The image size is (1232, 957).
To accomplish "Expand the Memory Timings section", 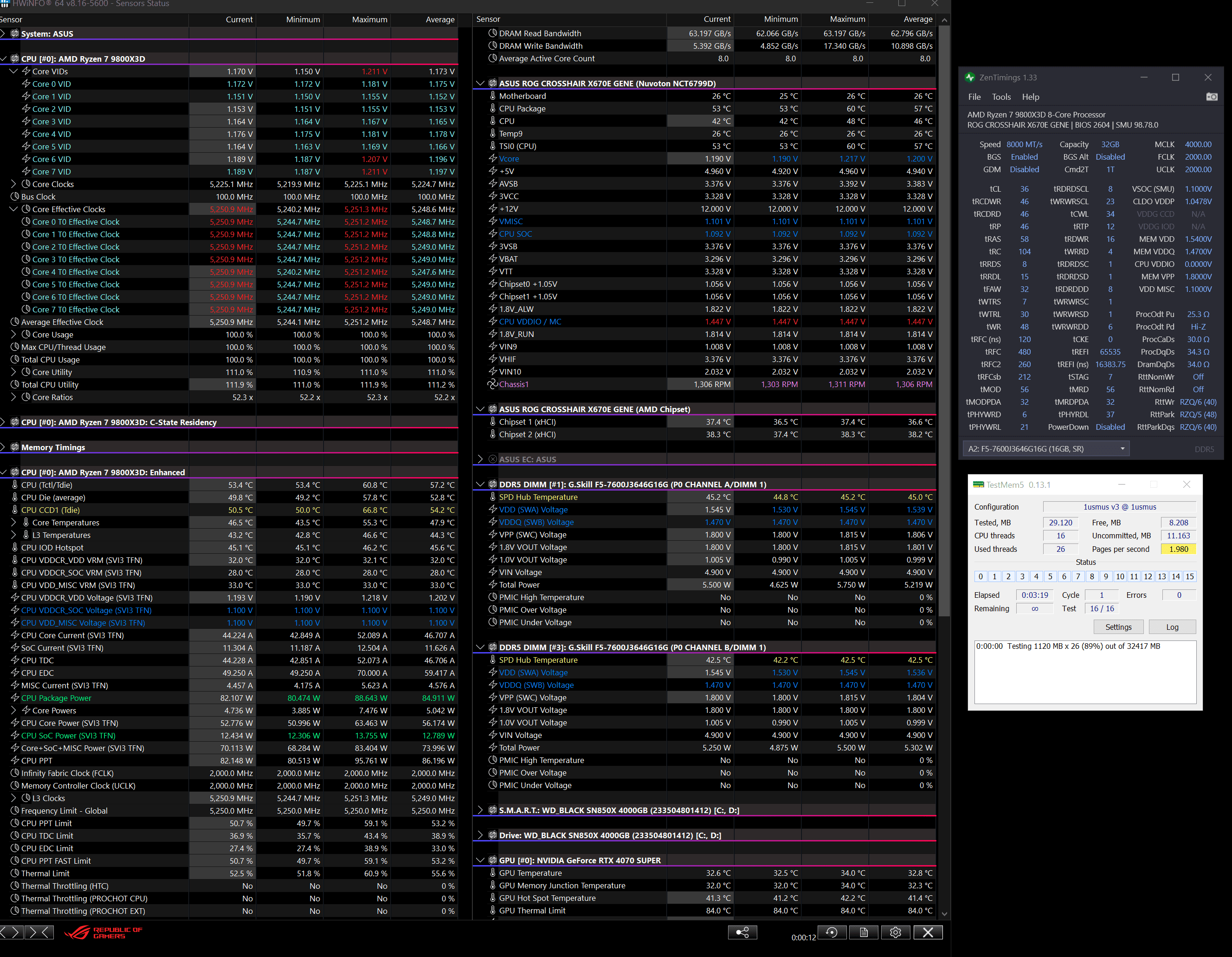I will click(x=3, y=447).
